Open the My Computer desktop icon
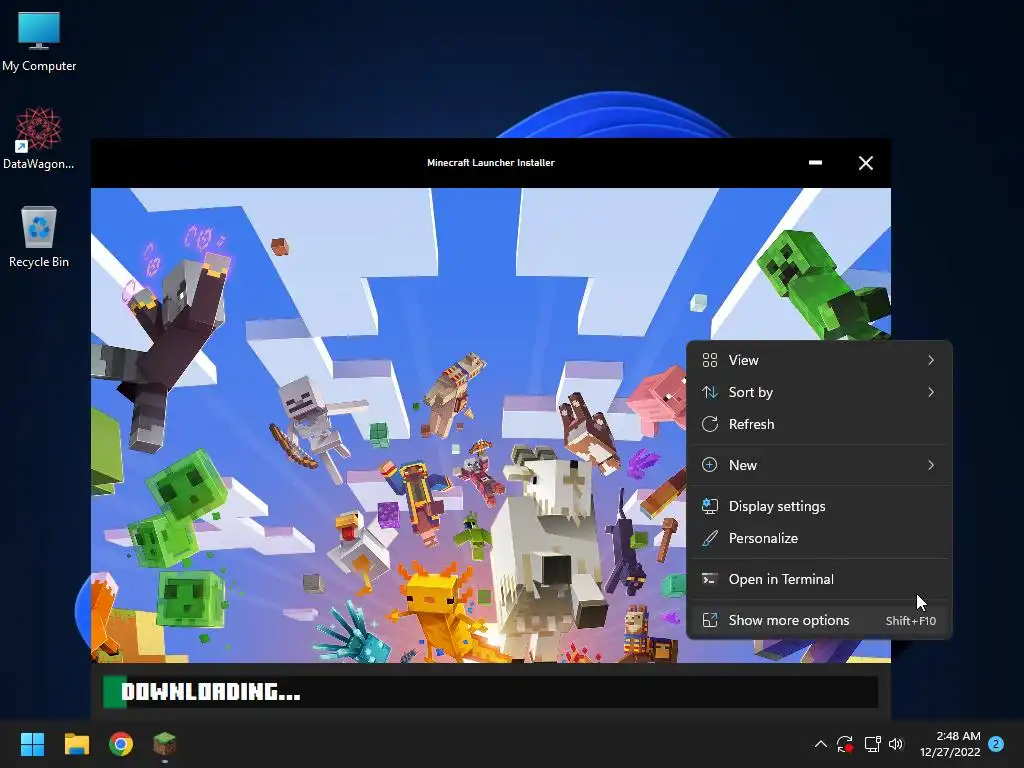The height and width of the screenshot is (768, 1024). pyautogui.click(x=39, y=41)
